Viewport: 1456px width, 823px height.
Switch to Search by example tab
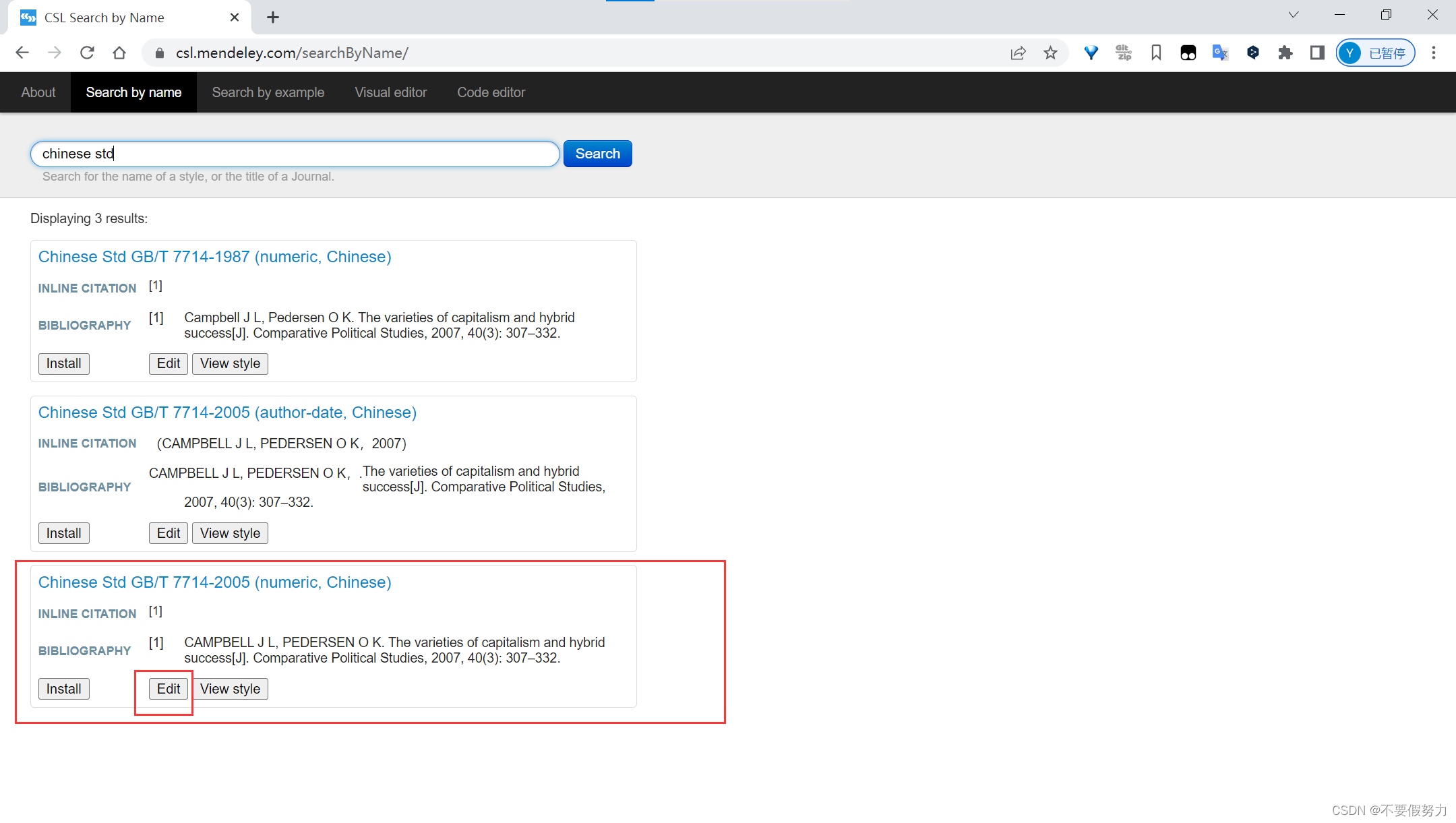(x=268, y=92)
